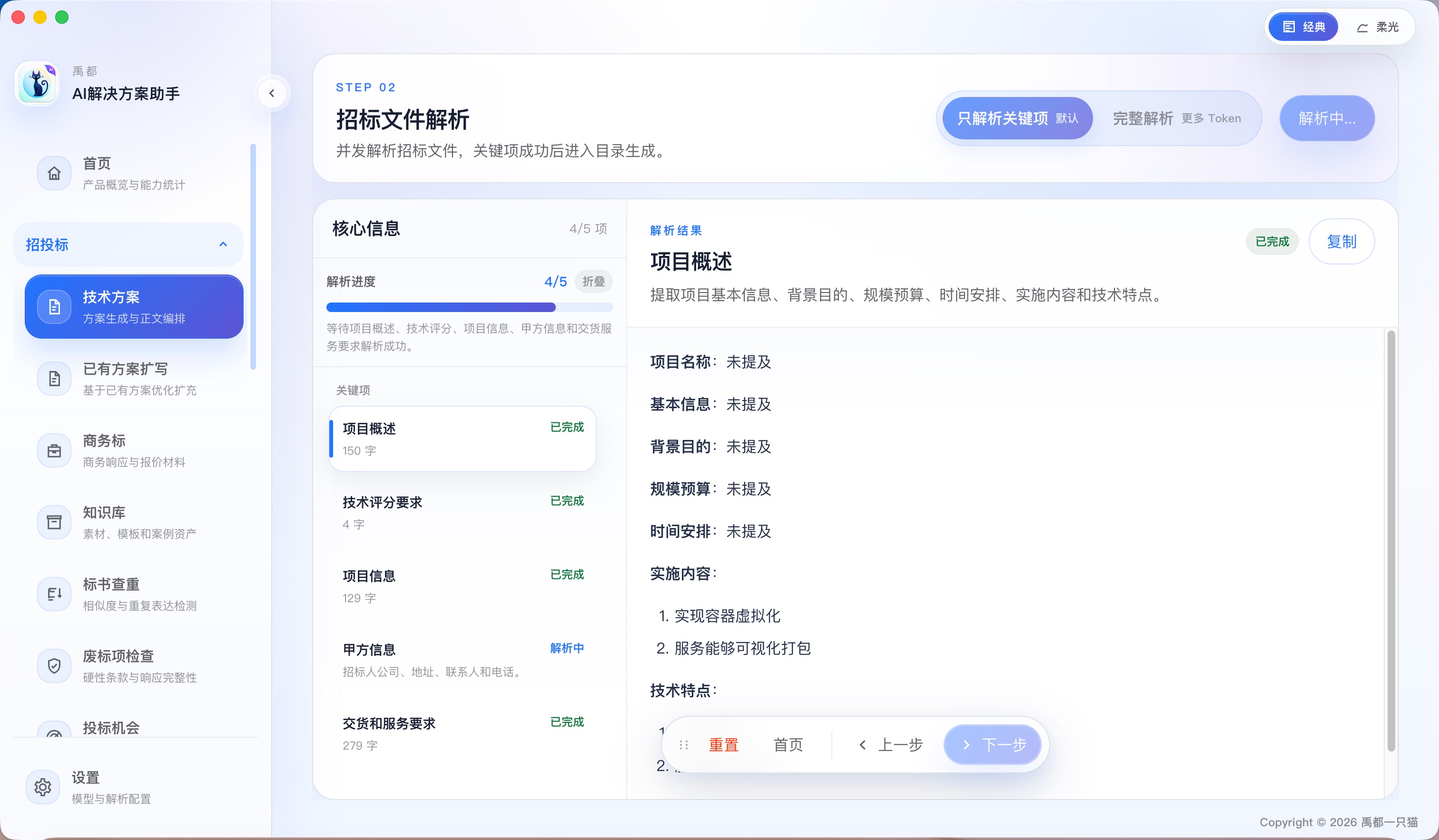Click the shield icon beside 废标项检查
This screenshot has width=1439, height=840.
coord(54,666)
